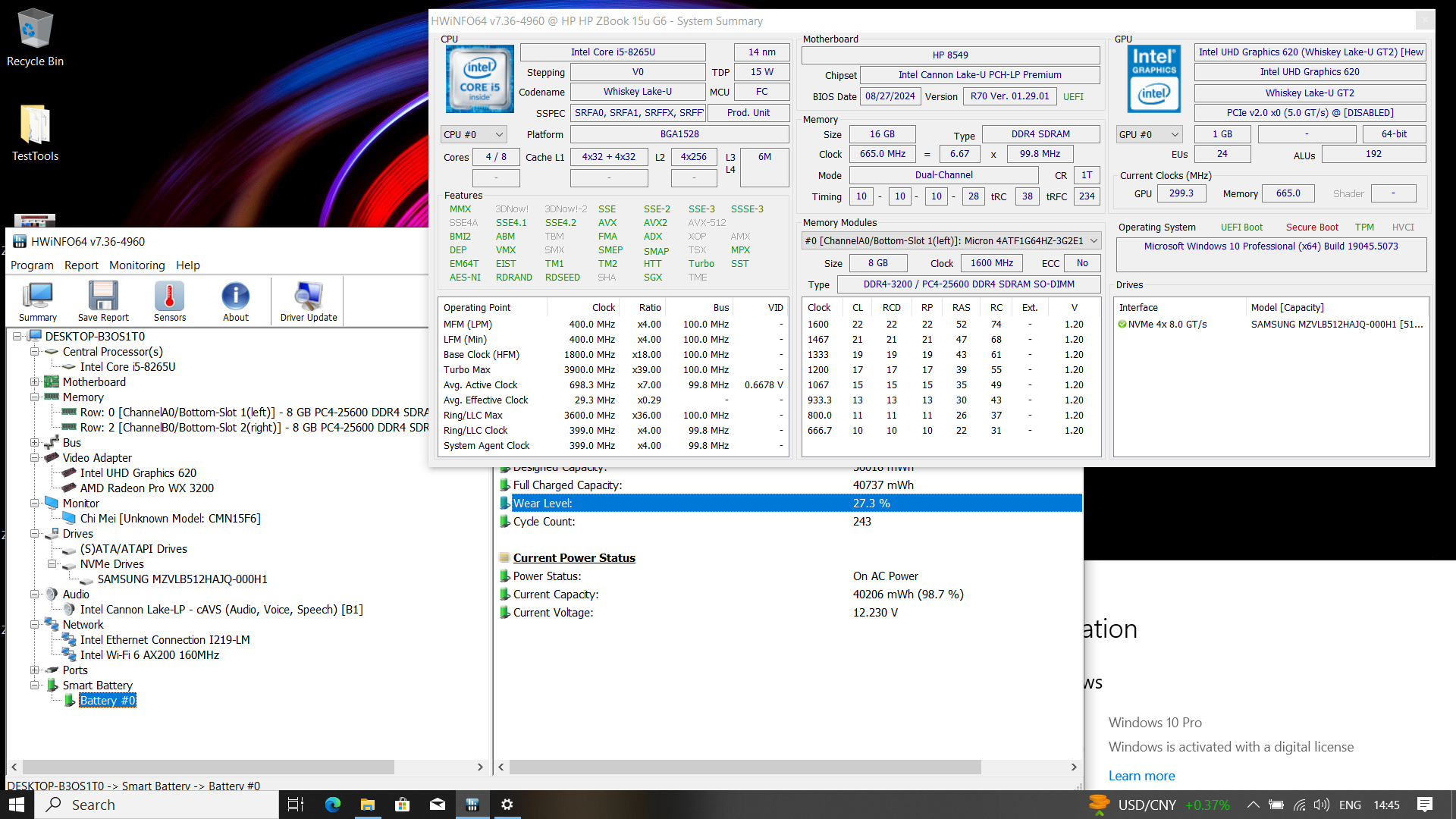This screenshot has width=1456, height=819.
Task: Click the Intel Graphics logo
Action: click(1154, 79)
